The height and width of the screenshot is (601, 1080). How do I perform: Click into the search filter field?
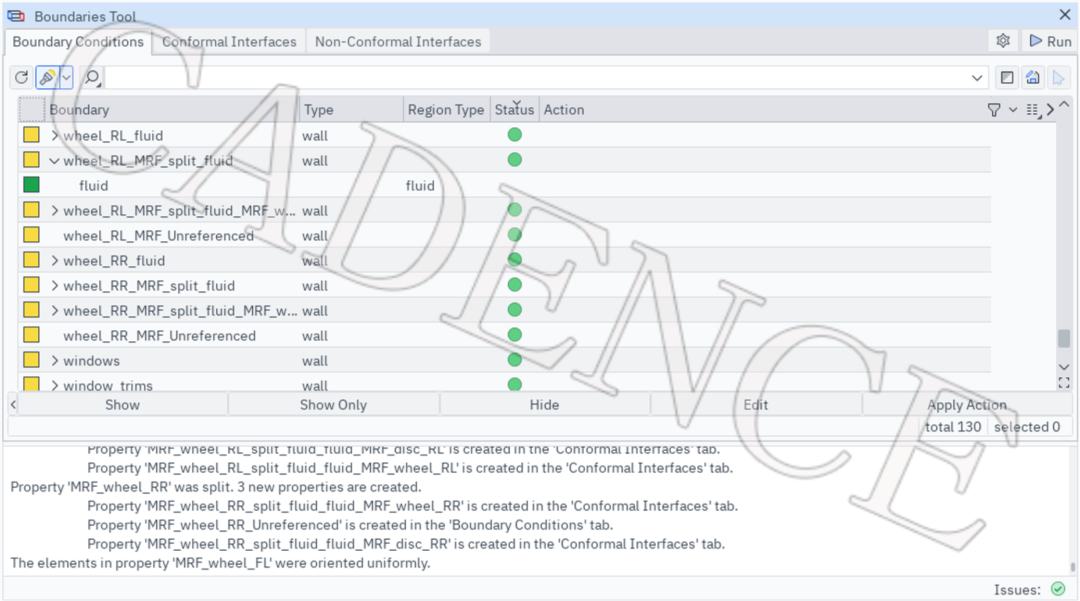click(536, 78)
